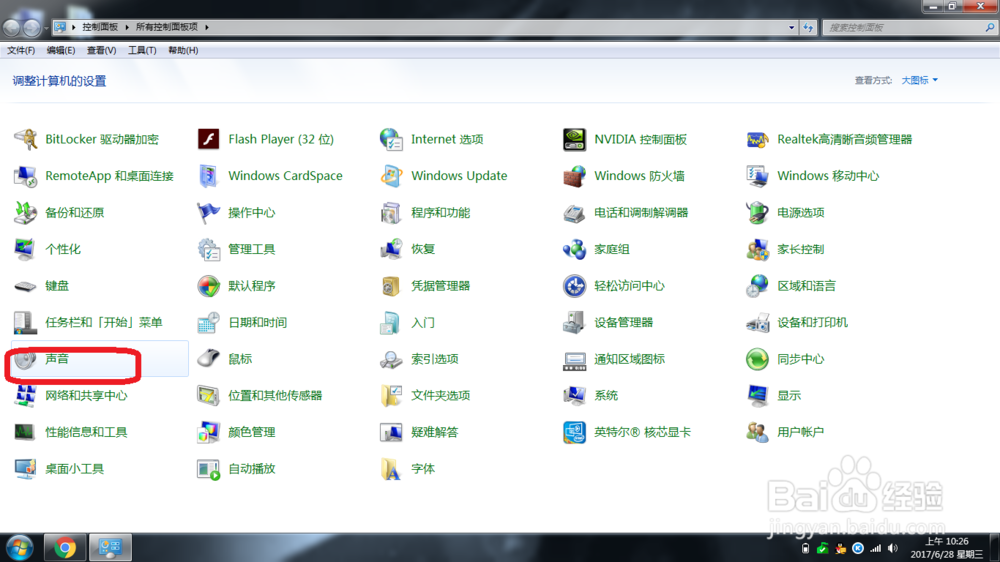Open 默认程序 icon
The image size is (1000, 562).
(209, 286)
